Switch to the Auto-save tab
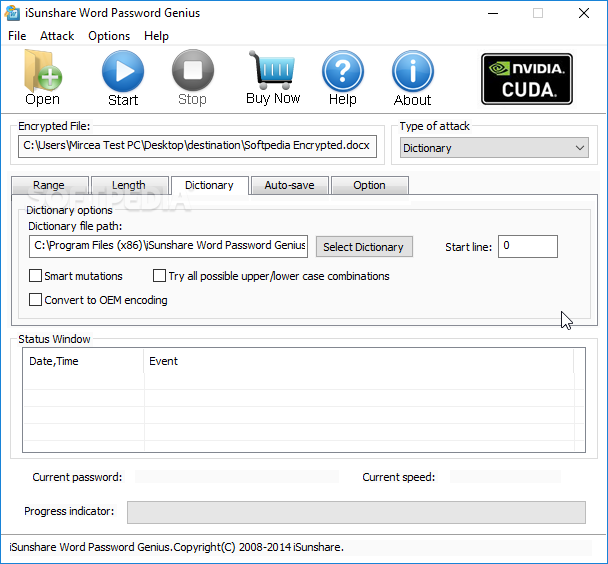 click(x=290, y=185)
